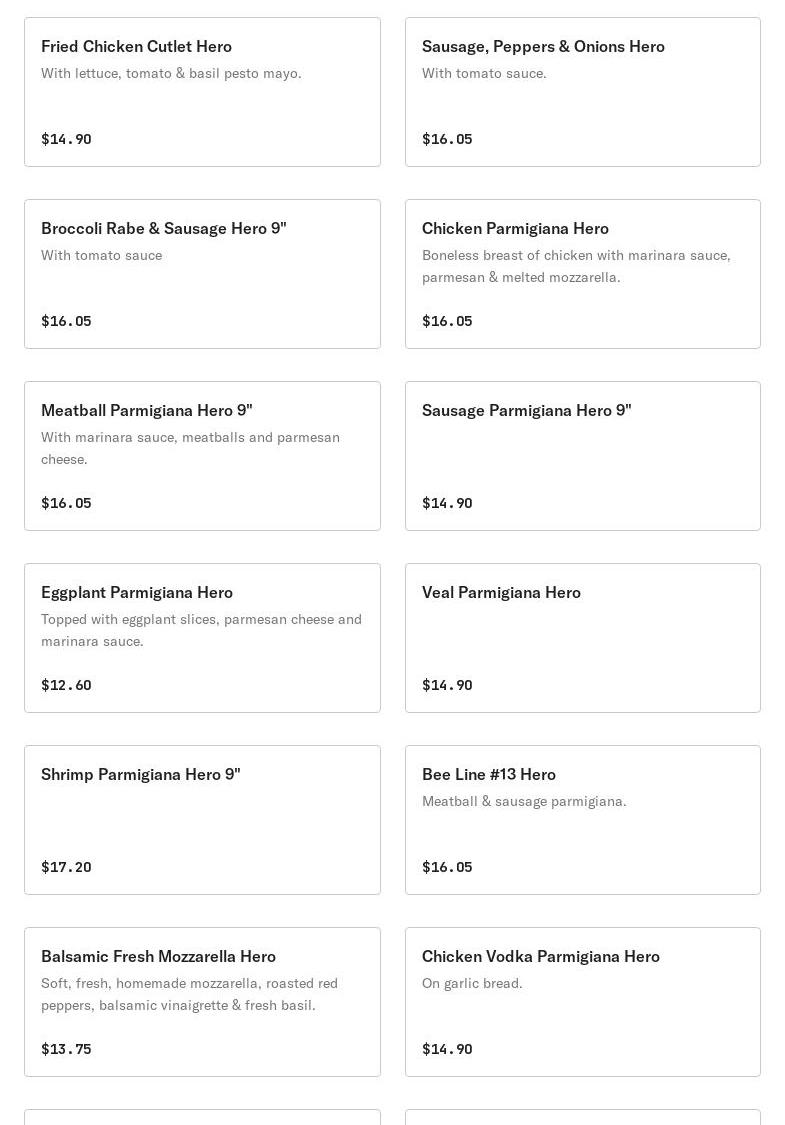Open the Fried Chicken Cutlet Hero item
This screenshot has height=1125, width=785.
click(x=202, y=92)
